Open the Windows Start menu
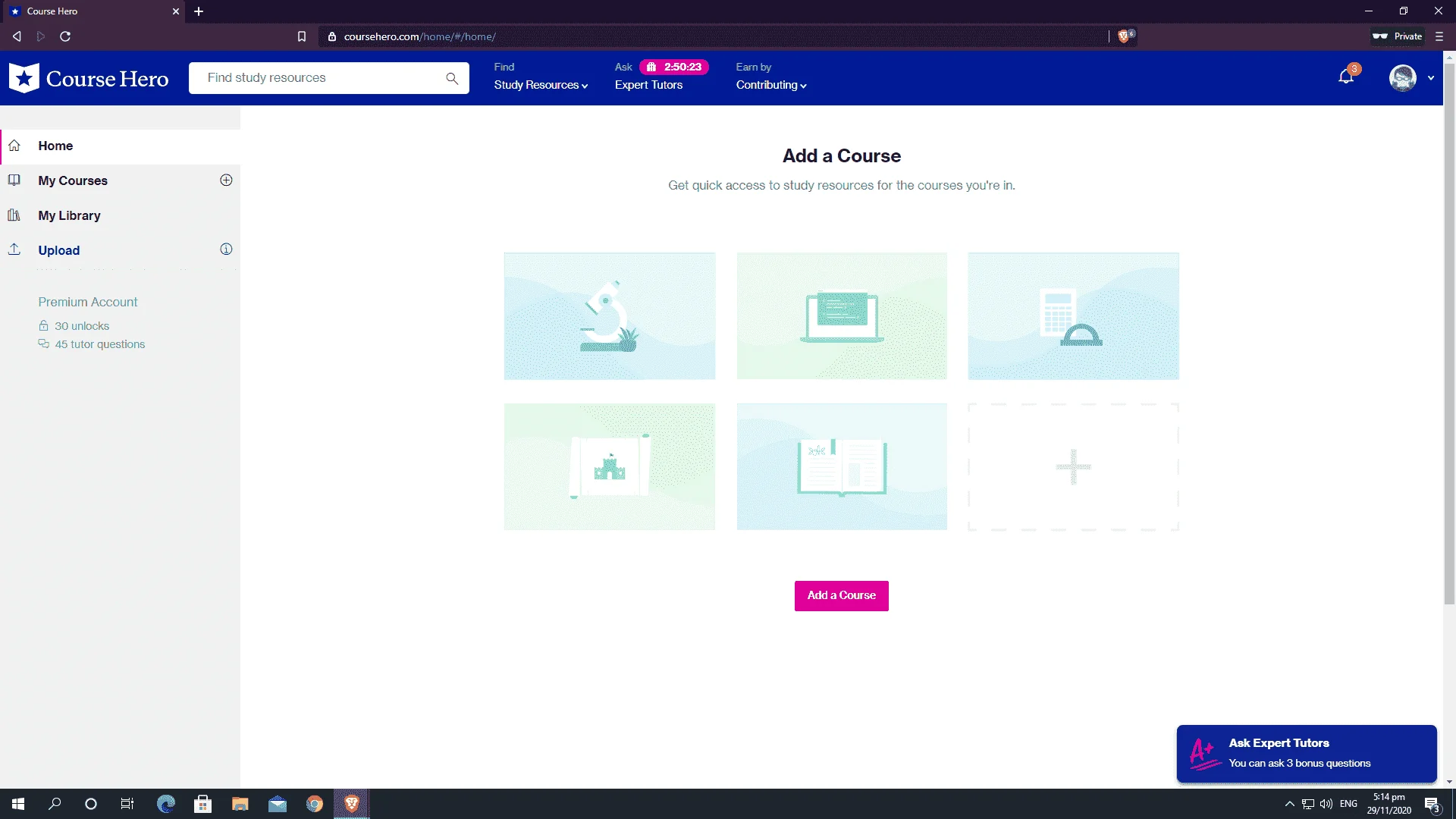Viewport: 1456px width, 819px height. click(x=18, y=804)
